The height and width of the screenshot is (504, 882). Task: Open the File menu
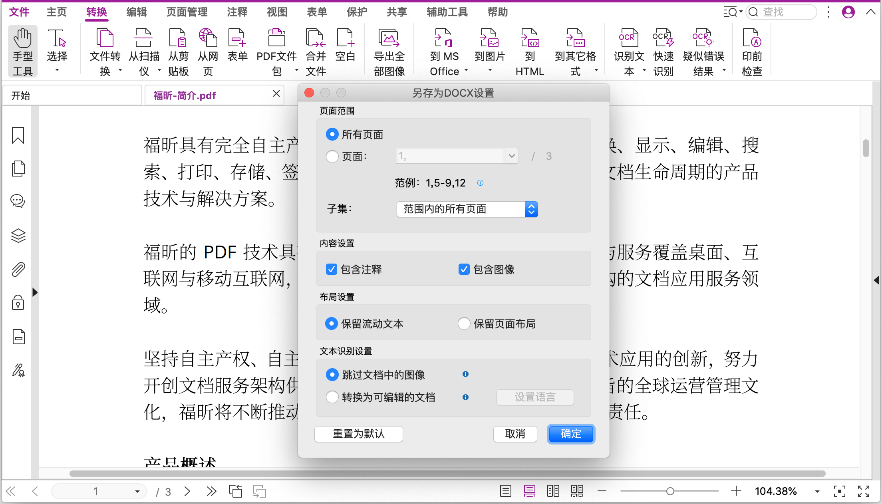coord(19,12)
